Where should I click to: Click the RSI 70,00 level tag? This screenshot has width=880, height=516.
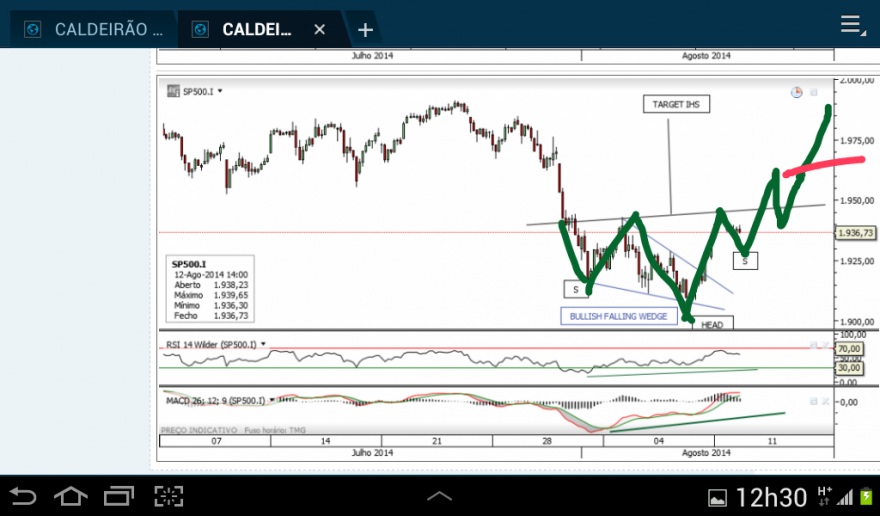(x=849, y=349)
